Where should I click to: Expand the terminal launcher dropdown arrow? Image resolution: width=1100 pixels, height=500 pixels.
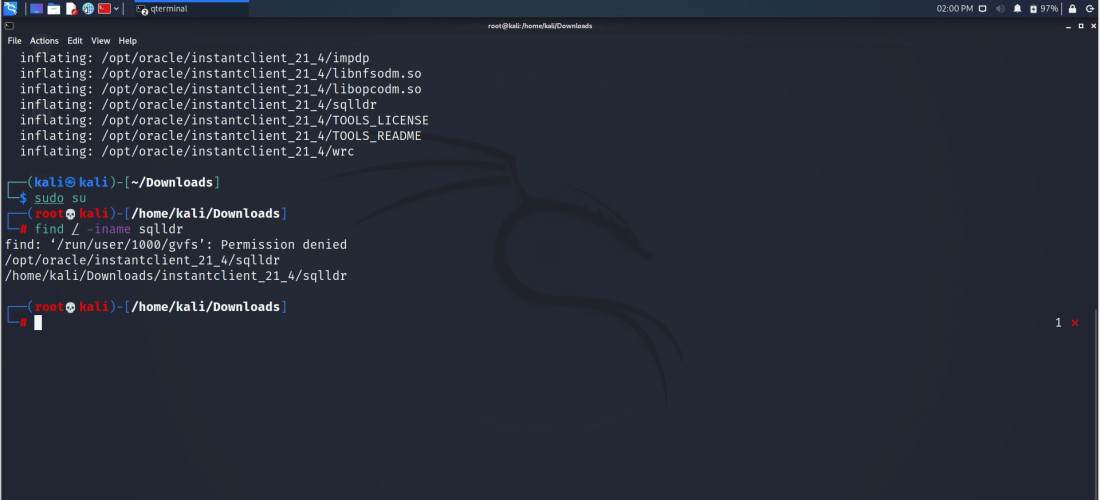pos(116,8)
